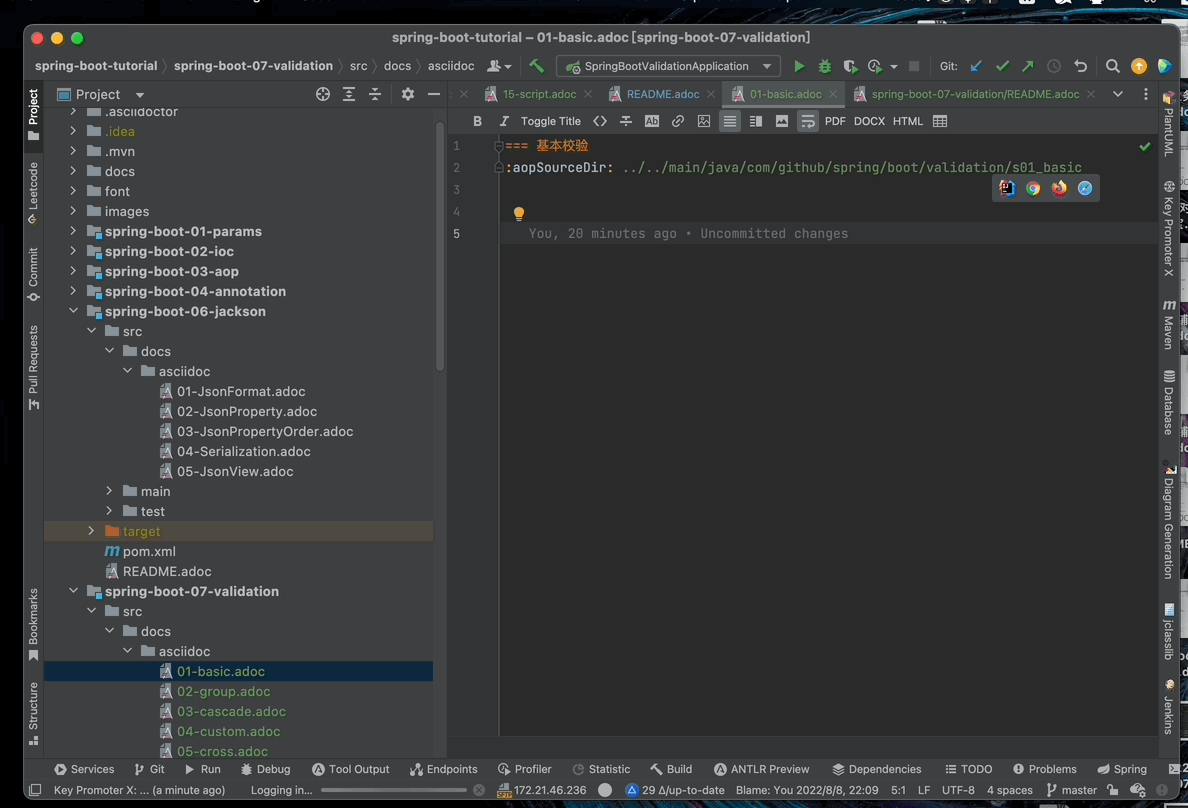This screenshot has width=1188, height=808.
Task: Apply Bold formatting in editor toolbar
Action: tap(477, 121)
